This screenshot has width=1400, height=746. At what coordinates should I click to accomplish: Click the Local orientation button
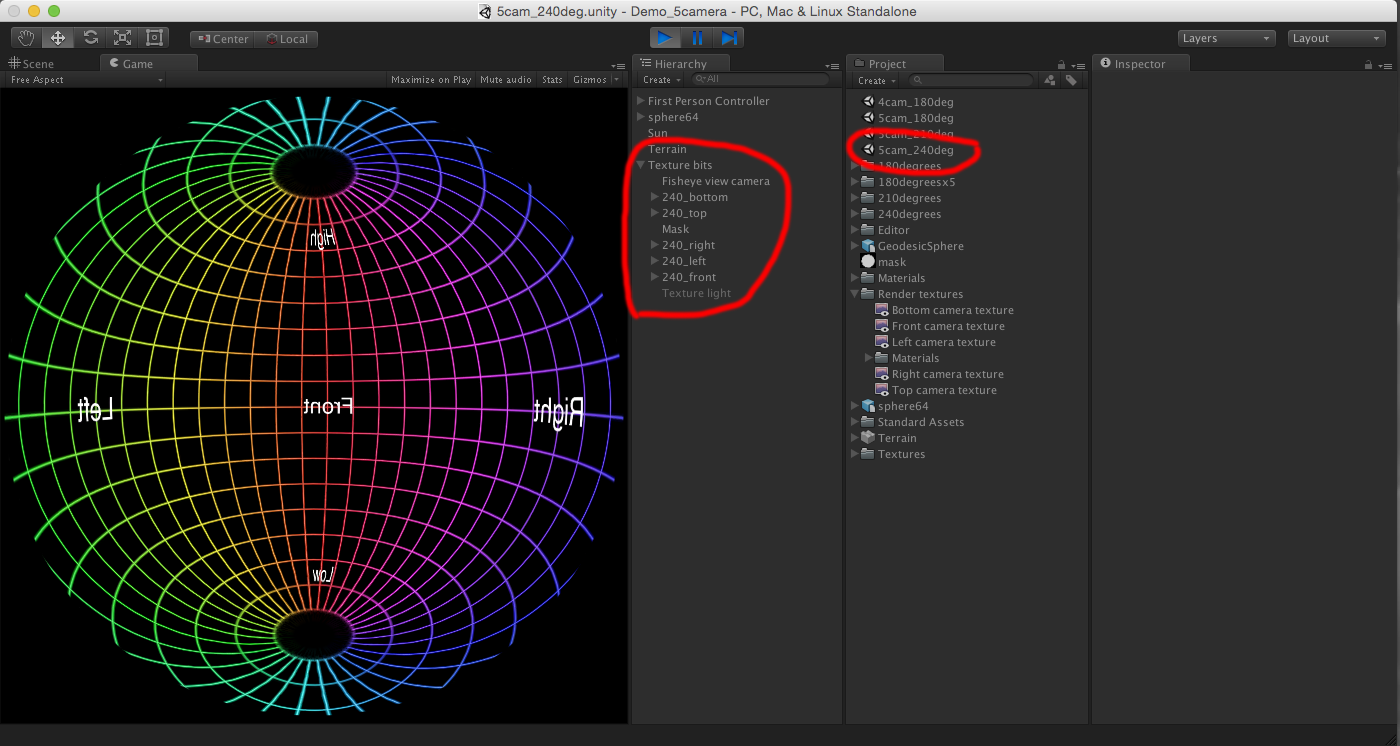[x=286, y=39]
